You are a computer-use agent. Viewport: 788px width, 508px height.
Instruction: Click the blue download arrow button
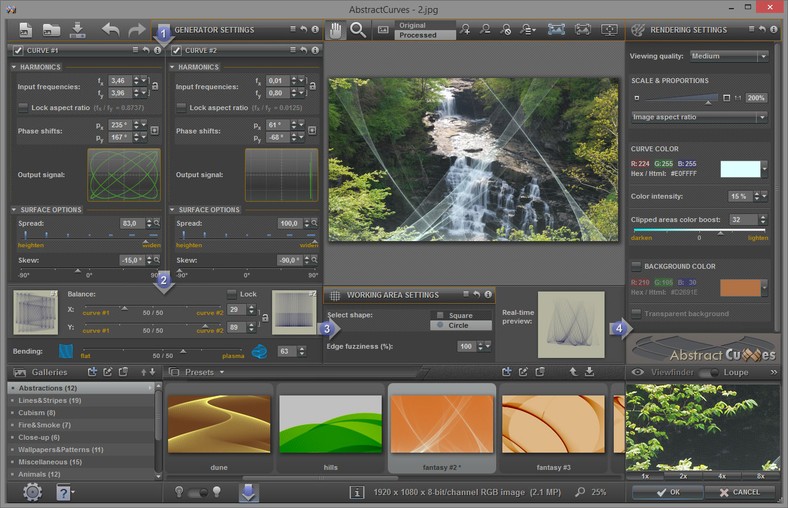coord(248,492)
